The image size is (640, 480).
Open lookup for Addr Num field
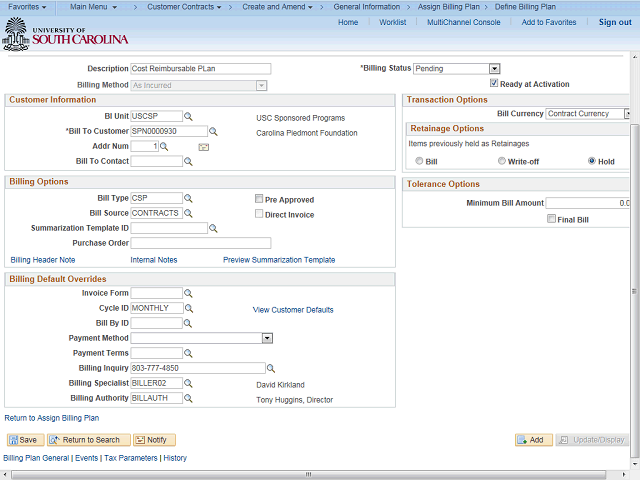(x=164, y=147)
